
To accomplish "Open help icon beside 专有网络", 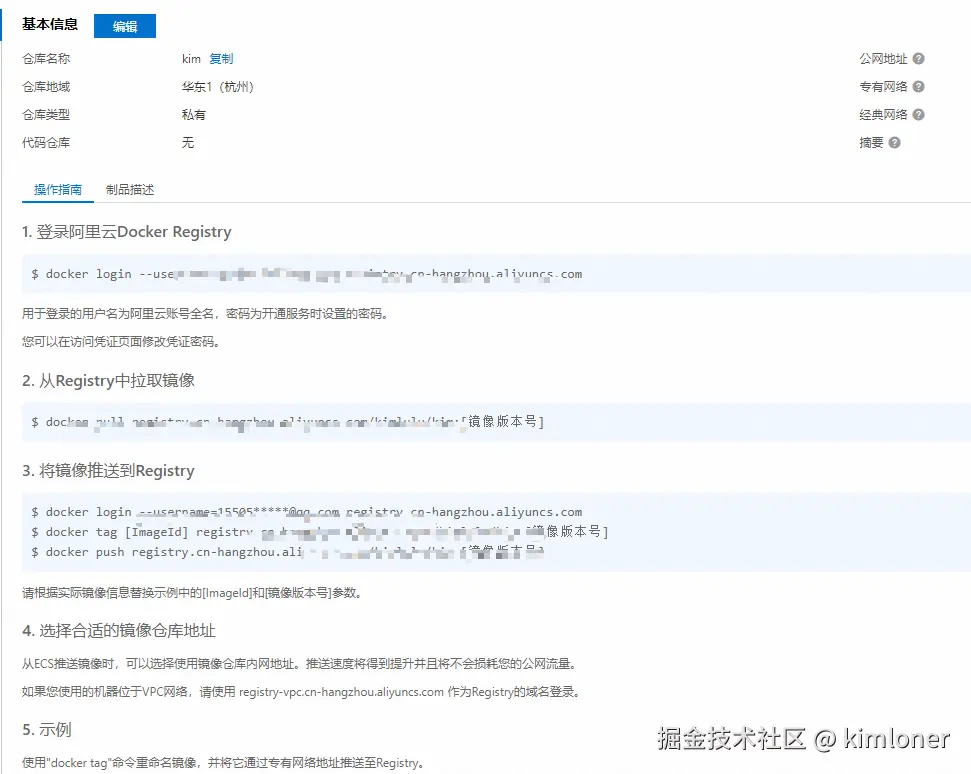I will coord(918,87).
